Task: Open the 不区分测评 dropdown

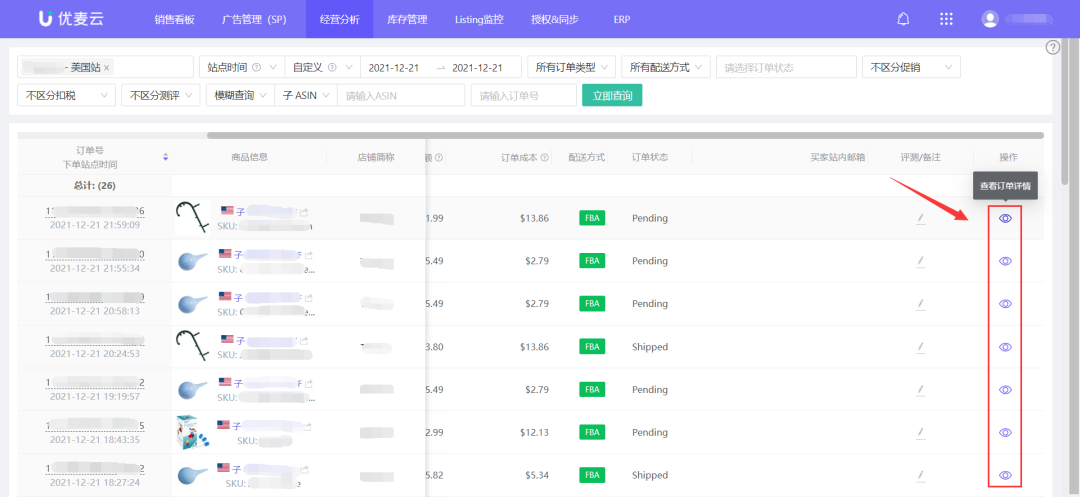Action: click(x=160, y=95)
